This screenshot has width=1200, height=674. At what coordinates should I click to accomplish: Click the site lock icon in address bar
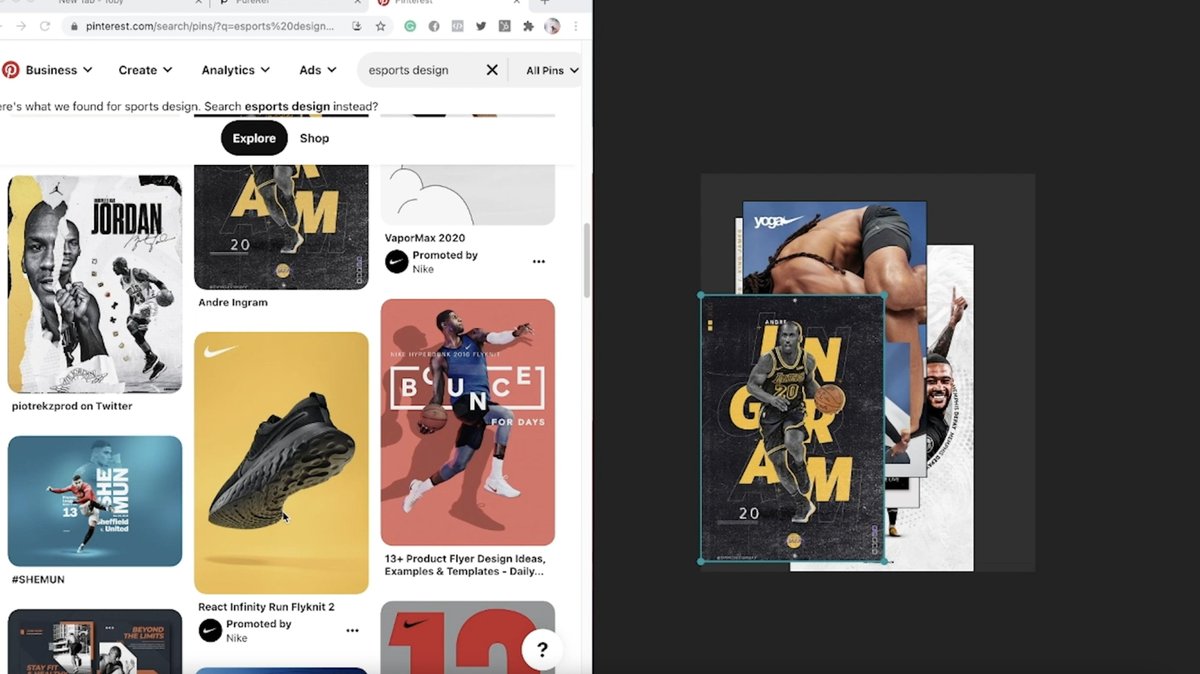click(72, 26)
